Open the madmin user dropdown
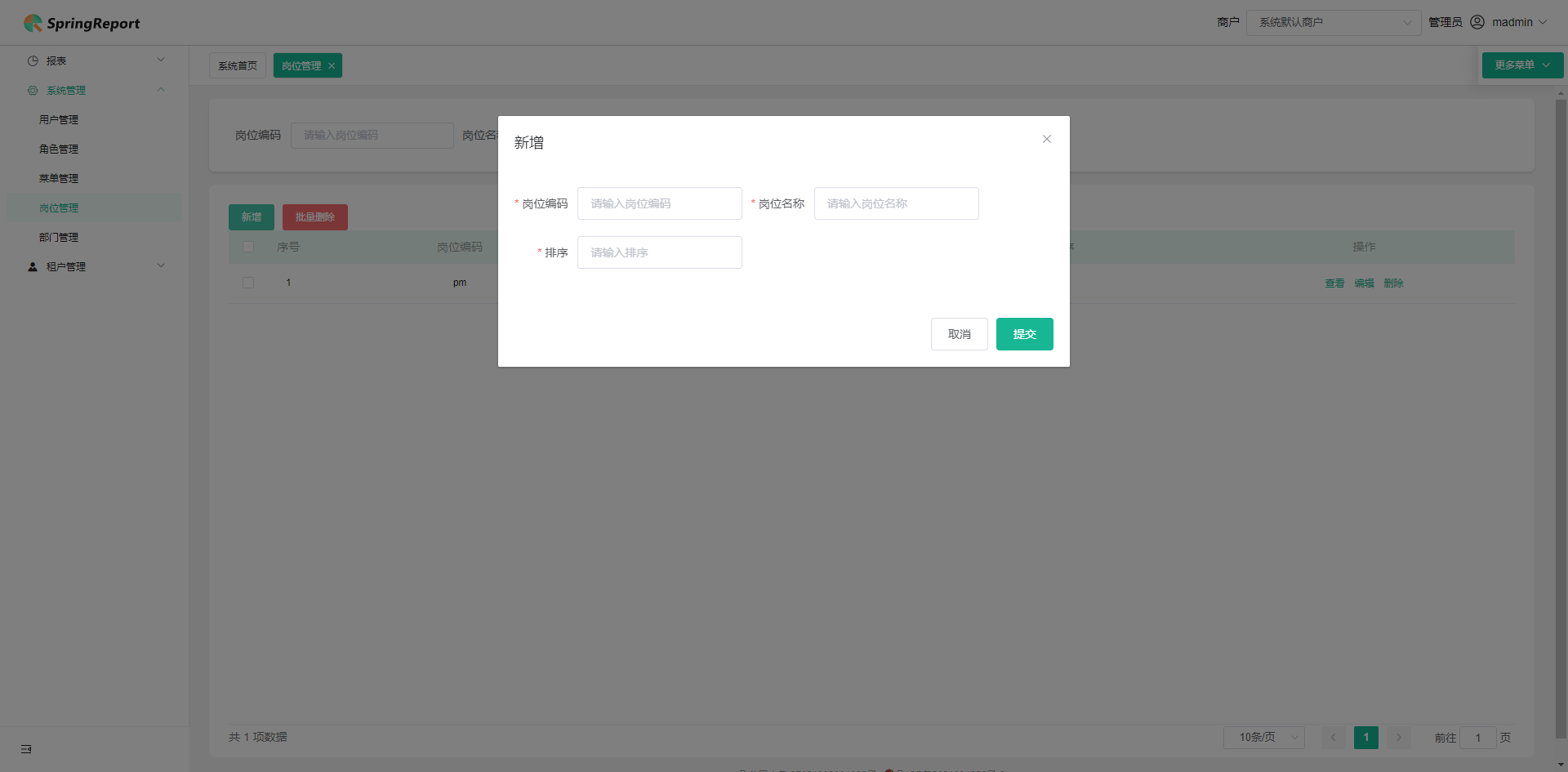The width and height of the screenshot is (1568, 772). 1519,22
